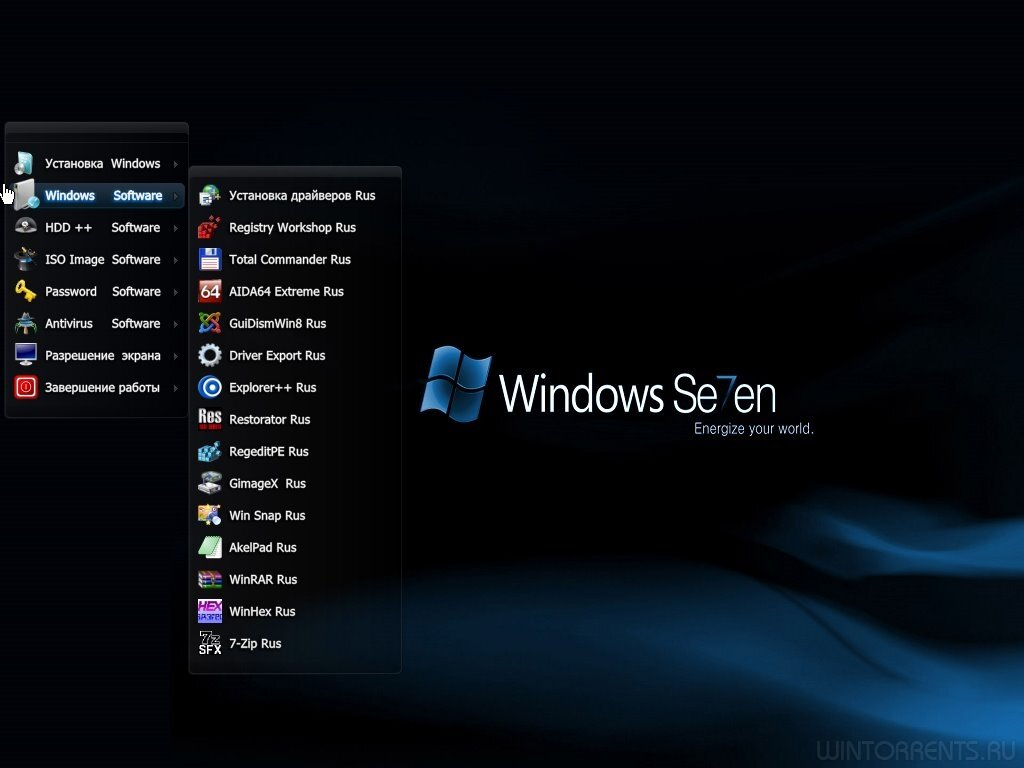Click the WinHex HEX icon
The image size is (1024, 768).
click(210, 611)
